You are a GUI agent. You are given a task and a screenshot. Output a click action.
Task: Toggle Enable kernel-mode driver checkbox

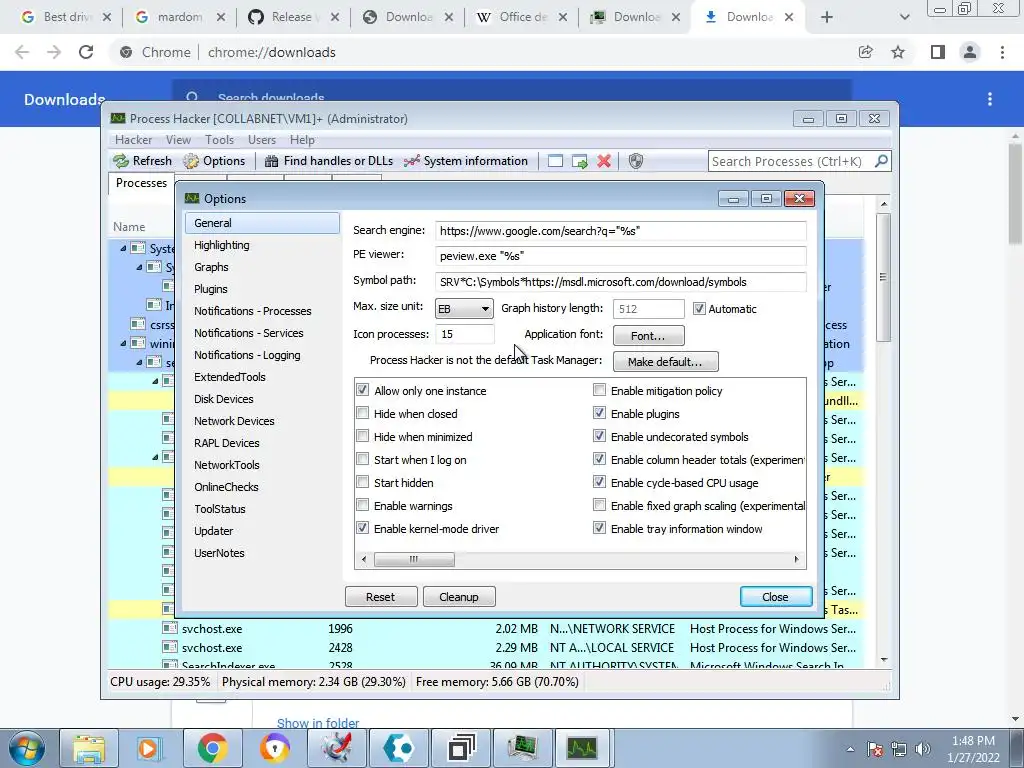tap(362, 528)
